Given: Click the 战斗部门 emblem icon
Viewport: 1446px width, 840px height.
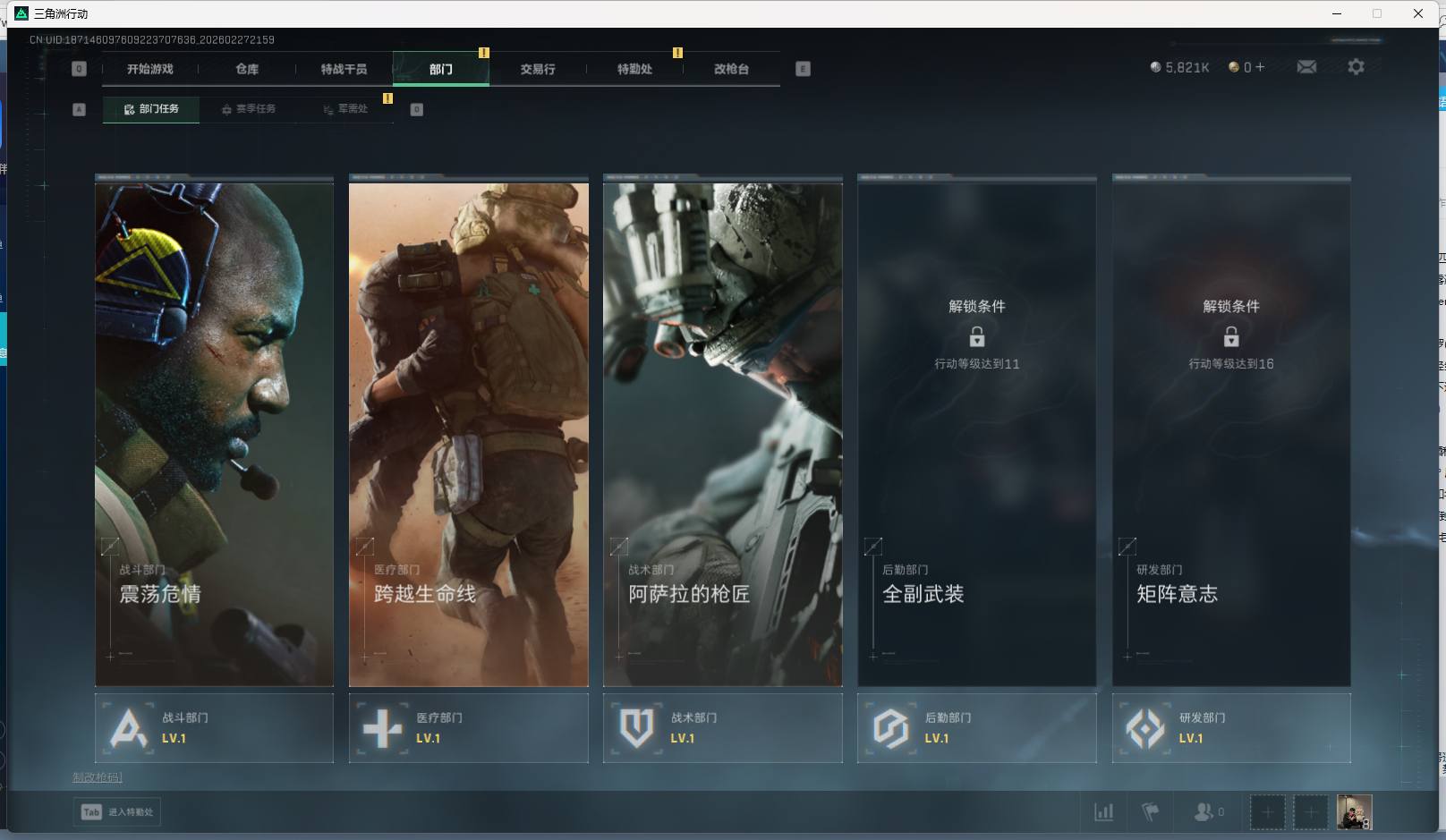Looking at the screenshot, I should point(128,728).
